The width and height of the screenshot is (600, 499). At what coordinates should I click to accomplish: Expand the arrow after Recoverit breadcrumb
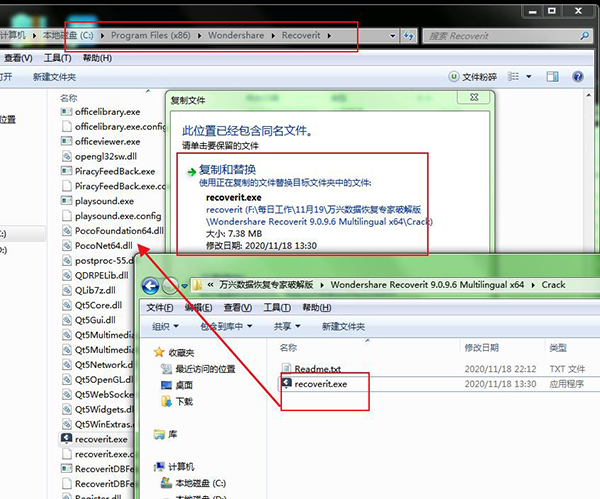tap(329, 36)
